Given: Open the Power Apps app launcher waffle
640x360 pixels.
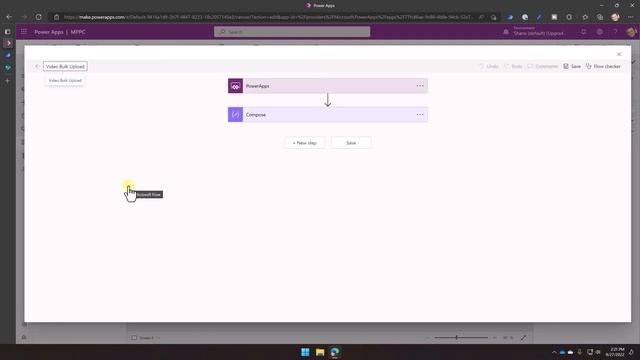Looking at the screenshot, I should (x=24, y=32).
